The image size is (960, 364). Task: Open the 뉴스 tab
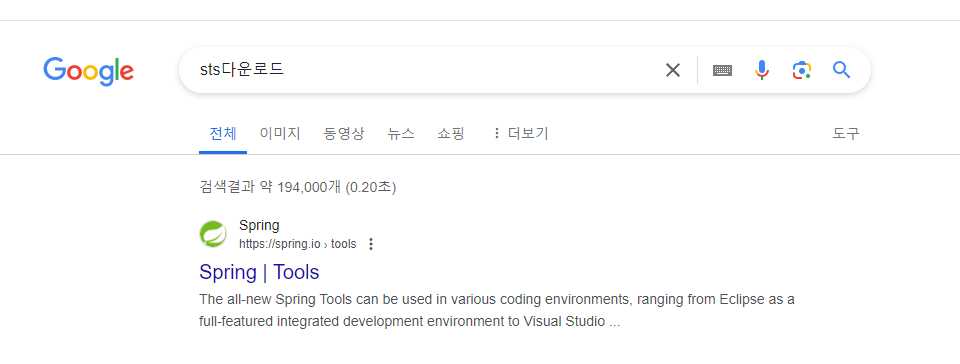pos(401,133)
